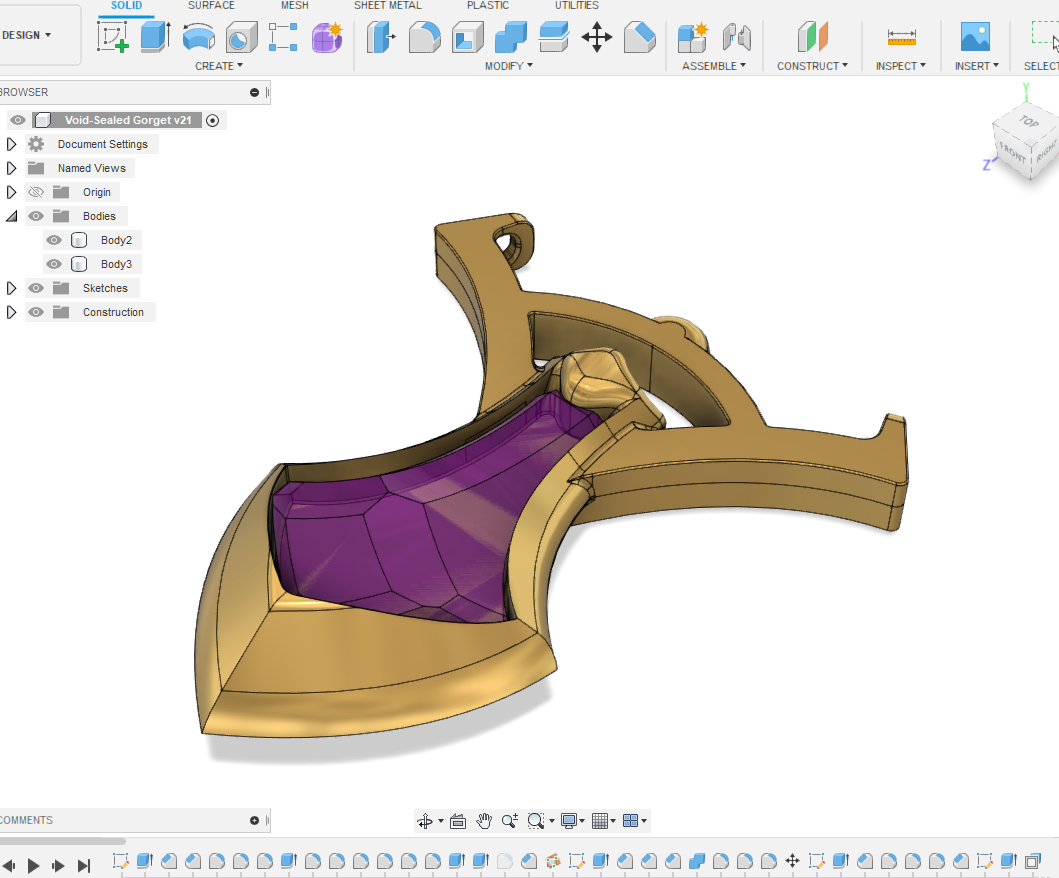Expand Document Settings node
Screen dimensions: 1059x878
[11, 145]
